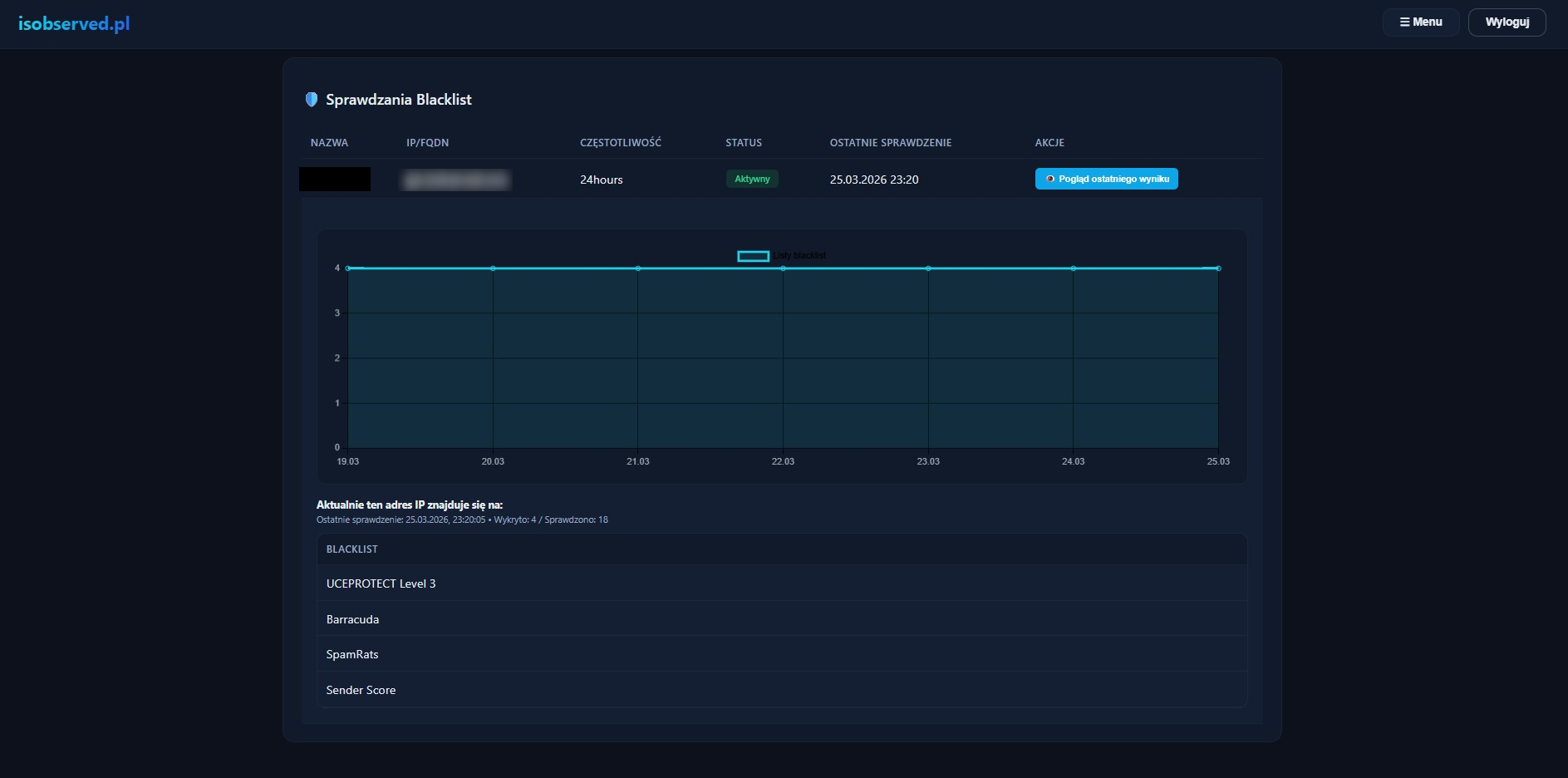Open the isobserved.pl home logo link
1568x778 pixels.
click(x=74, y=23)
